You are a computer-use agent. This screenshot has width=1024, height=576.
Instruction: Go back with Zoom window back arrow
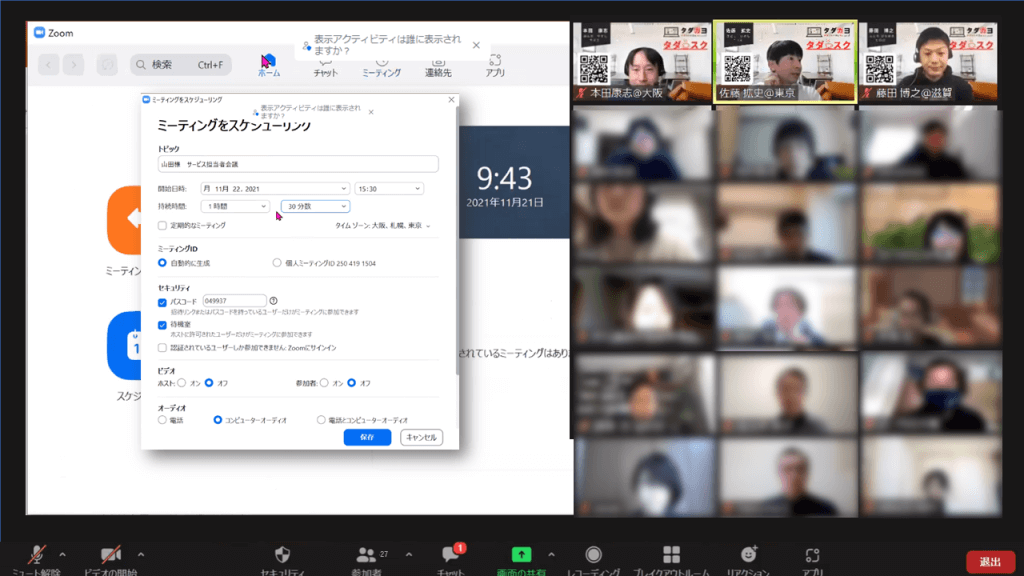48,65
